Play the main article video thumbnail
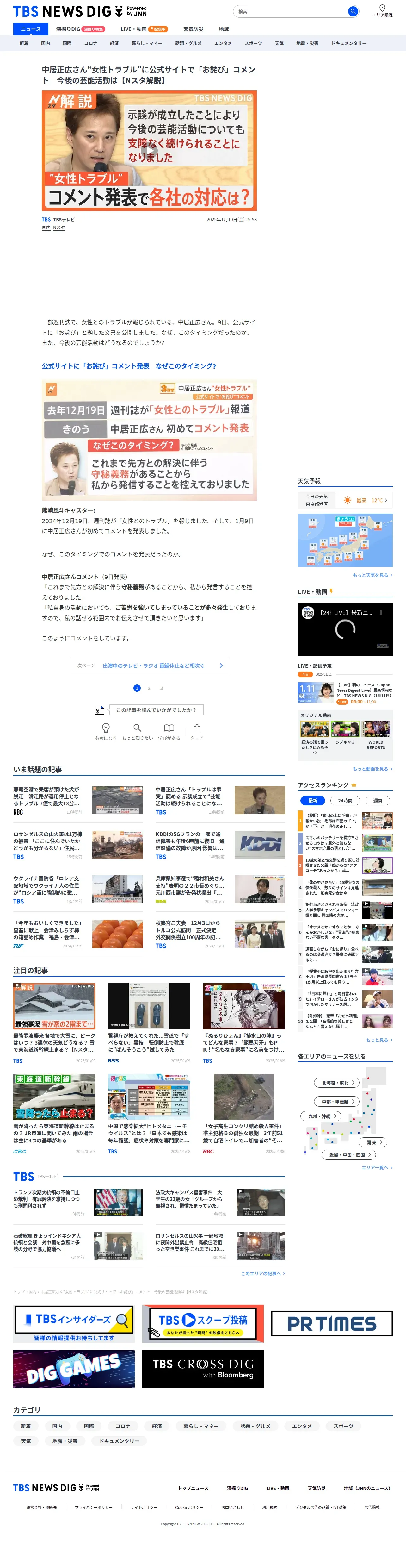This screenshot has width=406, height=1568. pos(149,151)
